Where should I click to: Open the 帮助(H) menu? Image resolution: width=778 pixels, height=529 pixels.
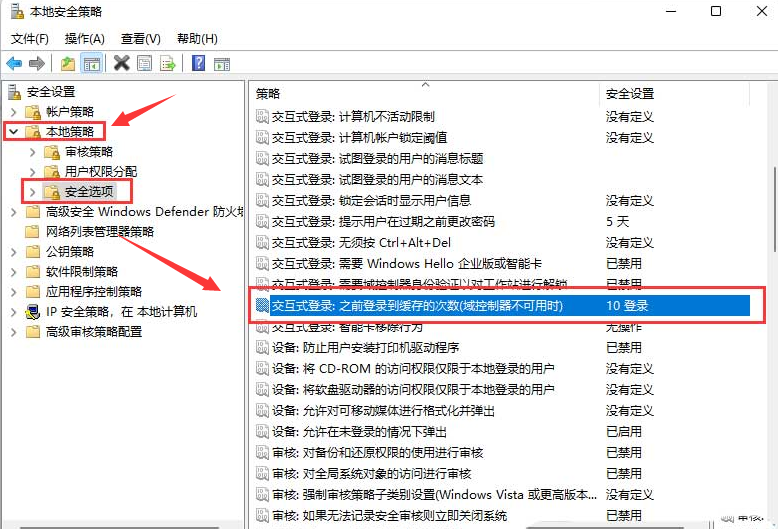point(197,39)
